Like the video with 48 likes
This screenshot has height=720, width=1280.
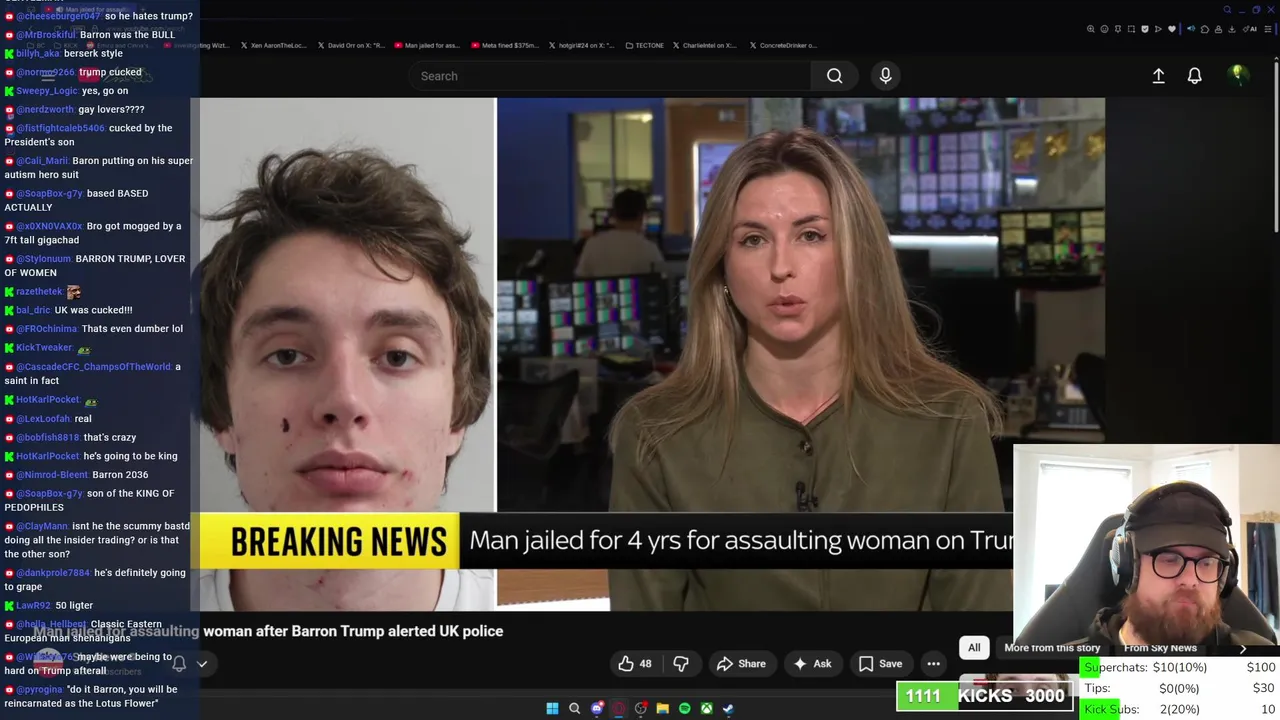634,664
